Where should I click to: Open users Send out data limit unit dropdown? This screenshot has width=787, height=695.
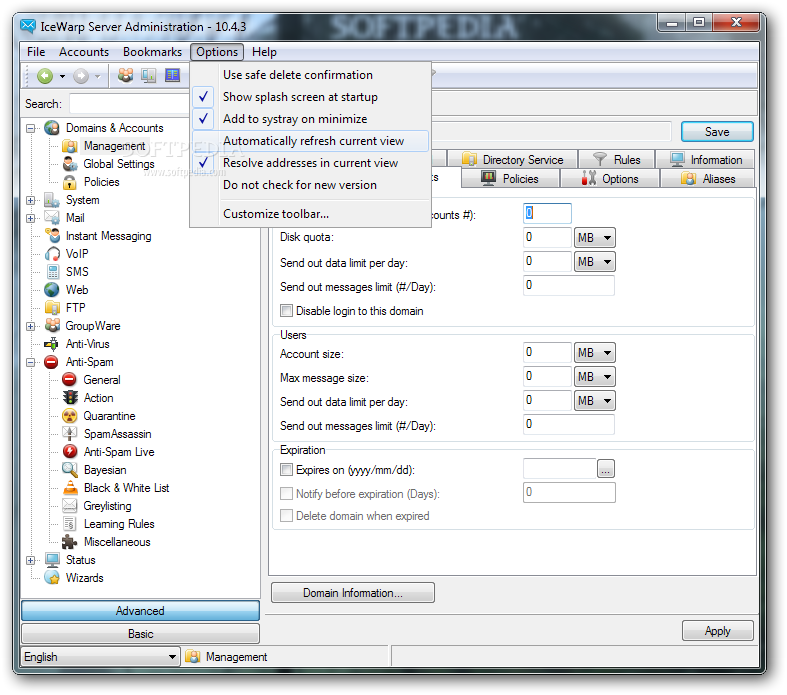[594, 401]
